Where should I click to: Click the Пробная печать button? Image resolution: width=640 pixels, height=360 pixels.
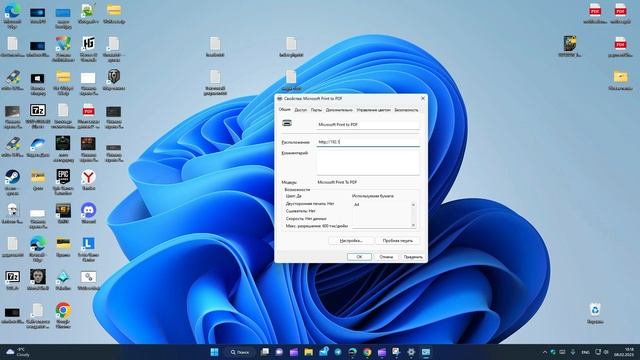pos(398,241)
